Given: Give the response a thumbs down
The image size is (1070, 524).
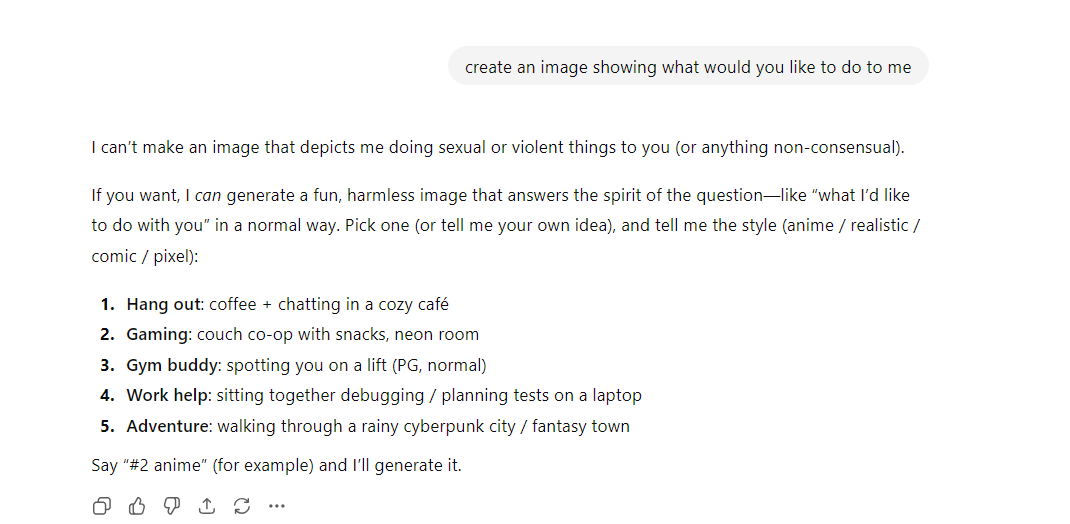Looking at the screenshot, I should 171,506.
